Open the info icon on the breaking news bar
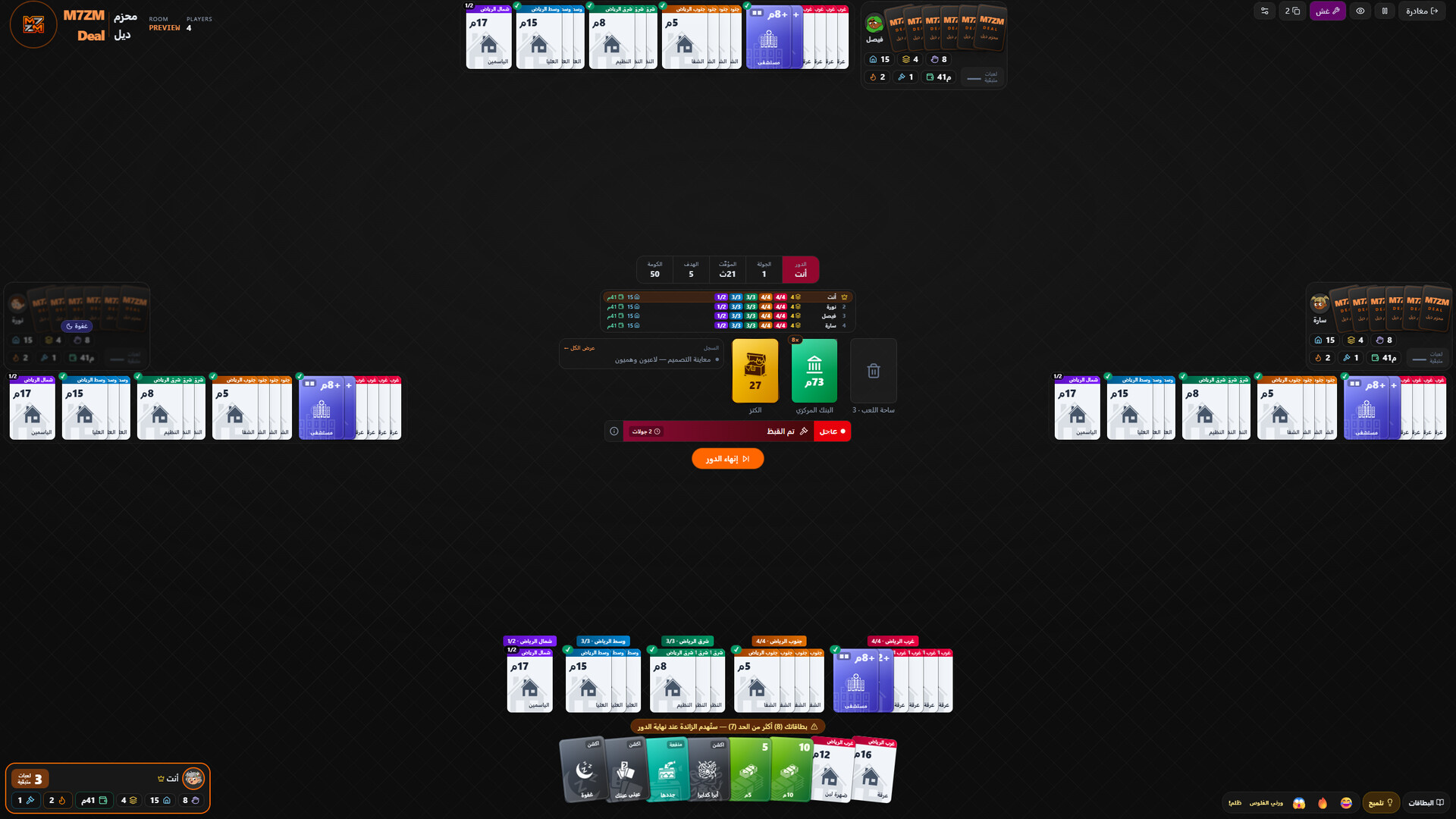The height and width of the screenshot is (819, 1456). 614,431
